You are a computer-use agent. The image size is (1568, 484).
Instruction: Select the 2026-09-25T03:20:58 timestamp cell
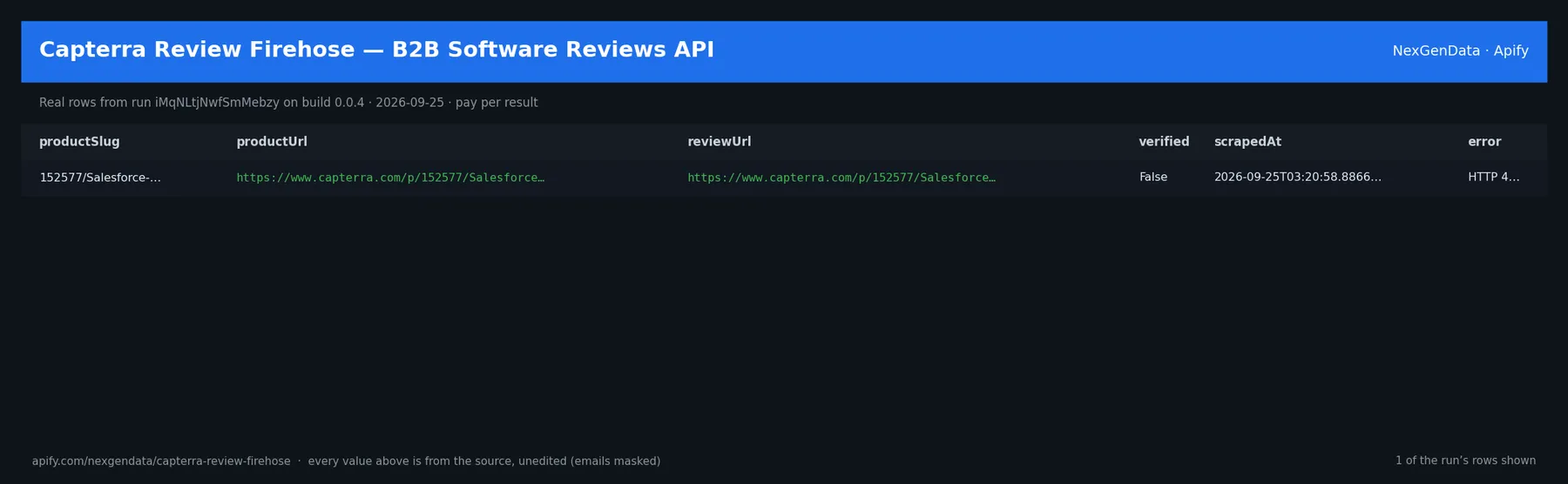pos(1298,178)
